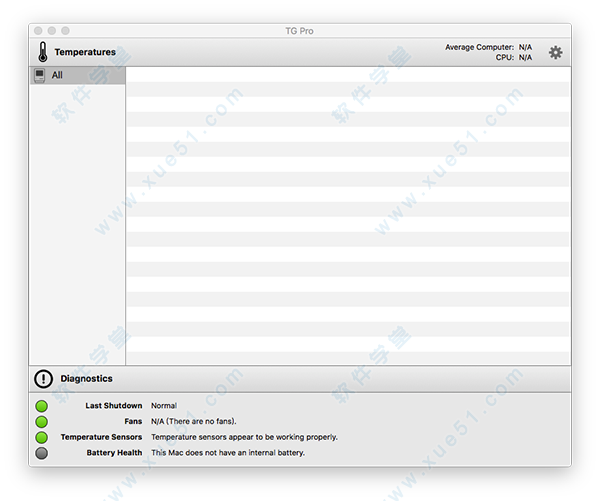Screen dimensions: 600x501
Task: Click the green Temperature Sensors status indicator
Action: tap(41, 437)
